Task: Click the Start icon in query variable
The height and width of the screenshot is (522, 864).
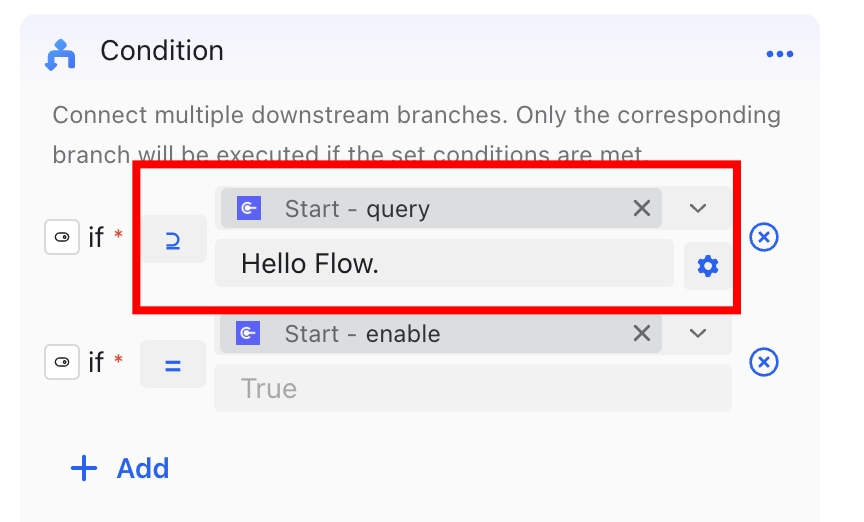Action: coord(249,208)
